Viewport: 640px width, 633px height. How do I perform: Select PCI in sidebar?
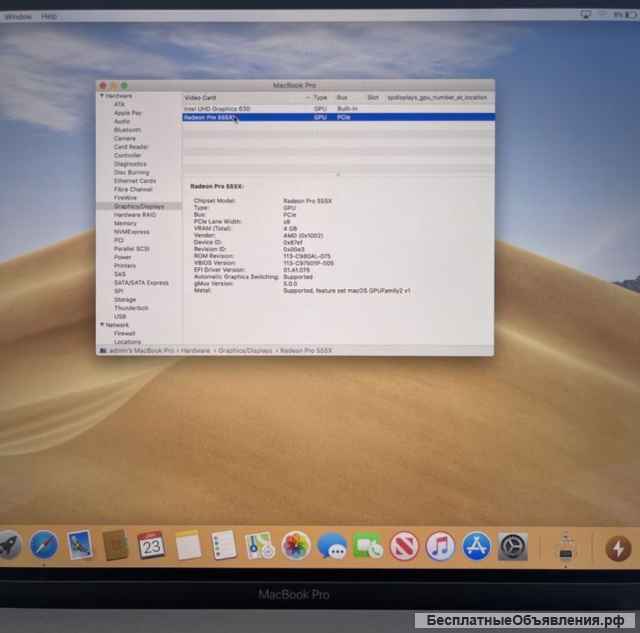[119, 240]
